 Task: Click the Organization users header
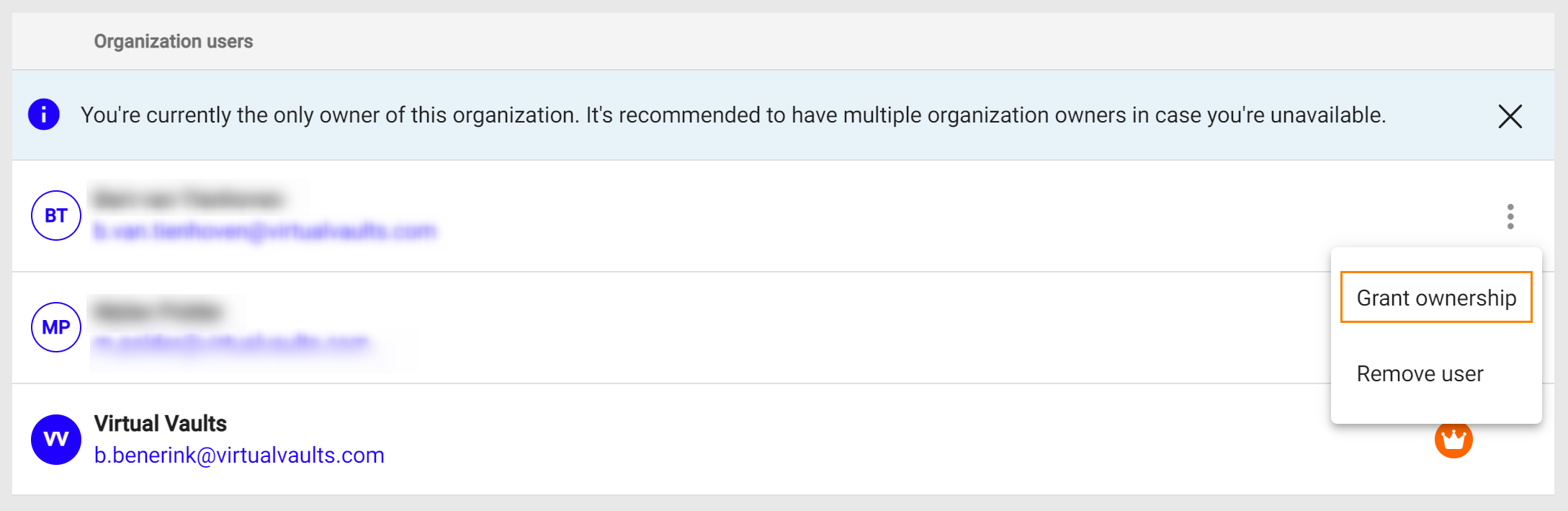click(x=174, y=42)
